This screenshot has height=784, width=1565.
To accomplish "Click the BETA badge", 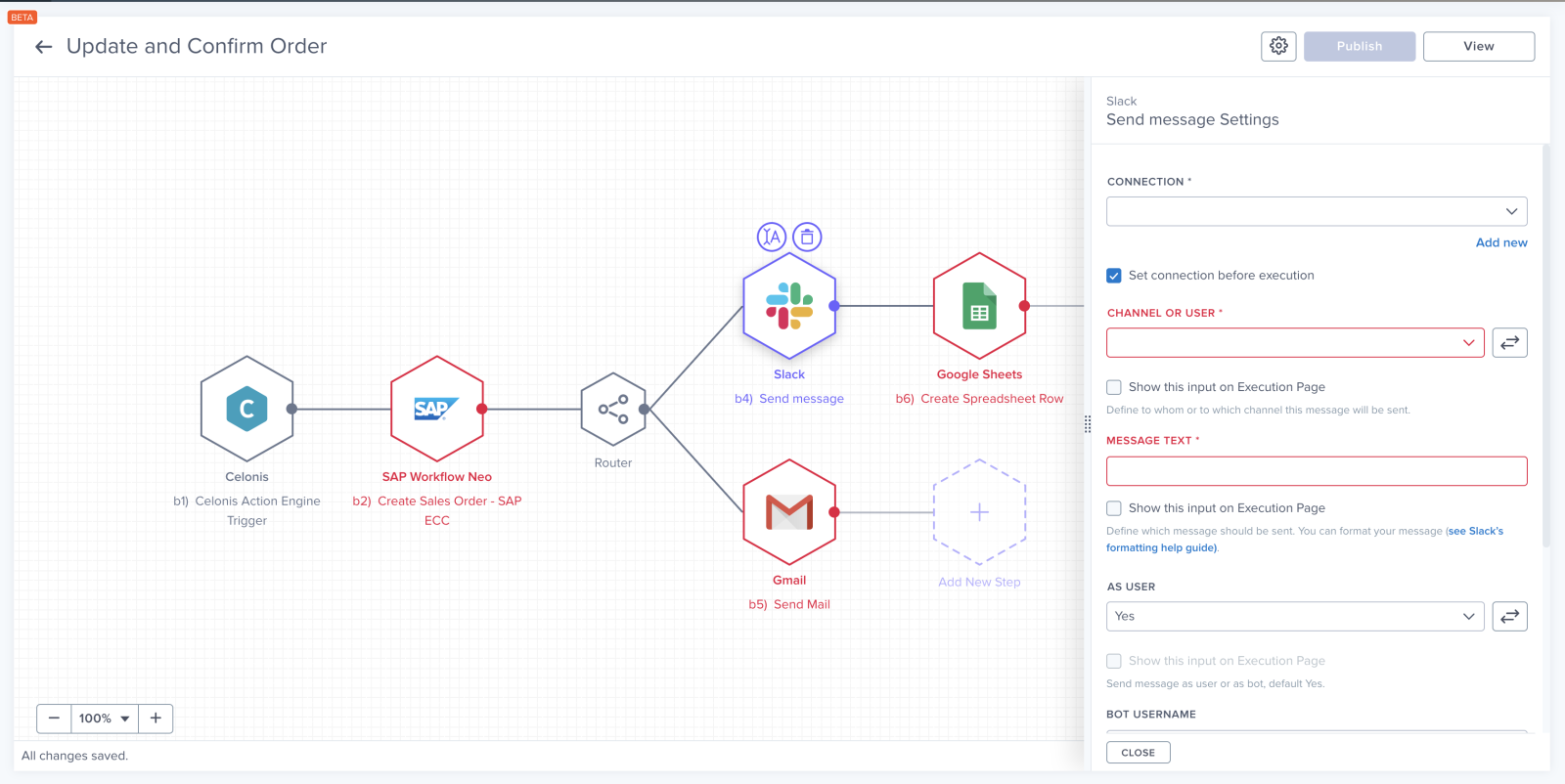I will (x=22, y=18).
